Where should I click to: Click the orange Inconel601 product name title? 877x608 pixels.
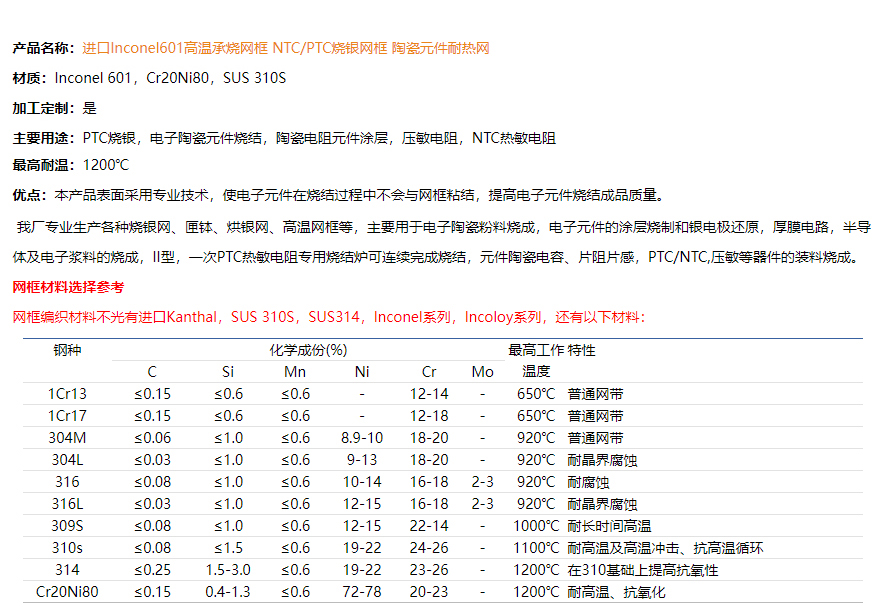[x=285, y=48]
